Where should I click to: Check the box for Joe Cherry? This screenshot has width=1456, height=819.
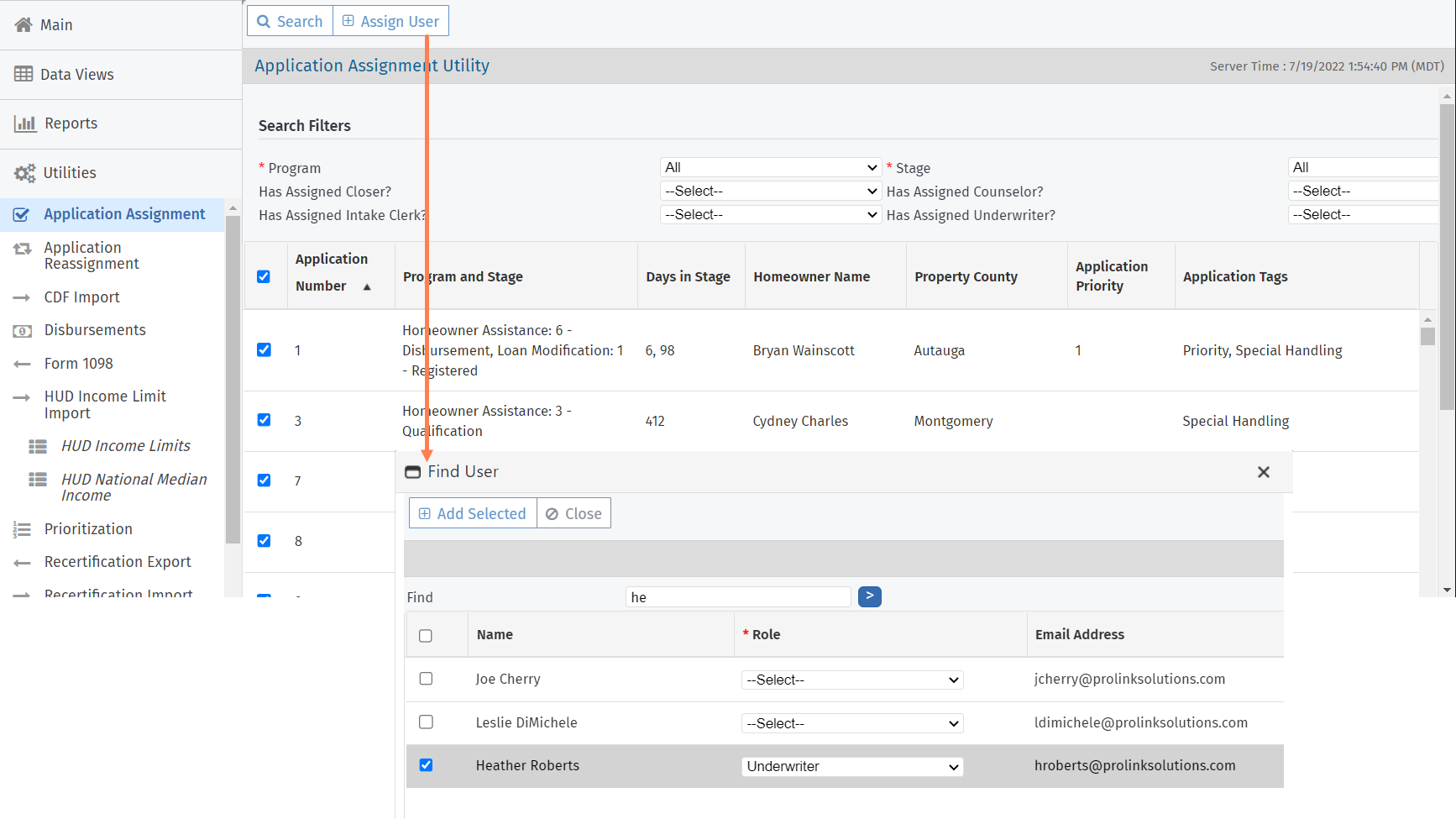(426, 679)
